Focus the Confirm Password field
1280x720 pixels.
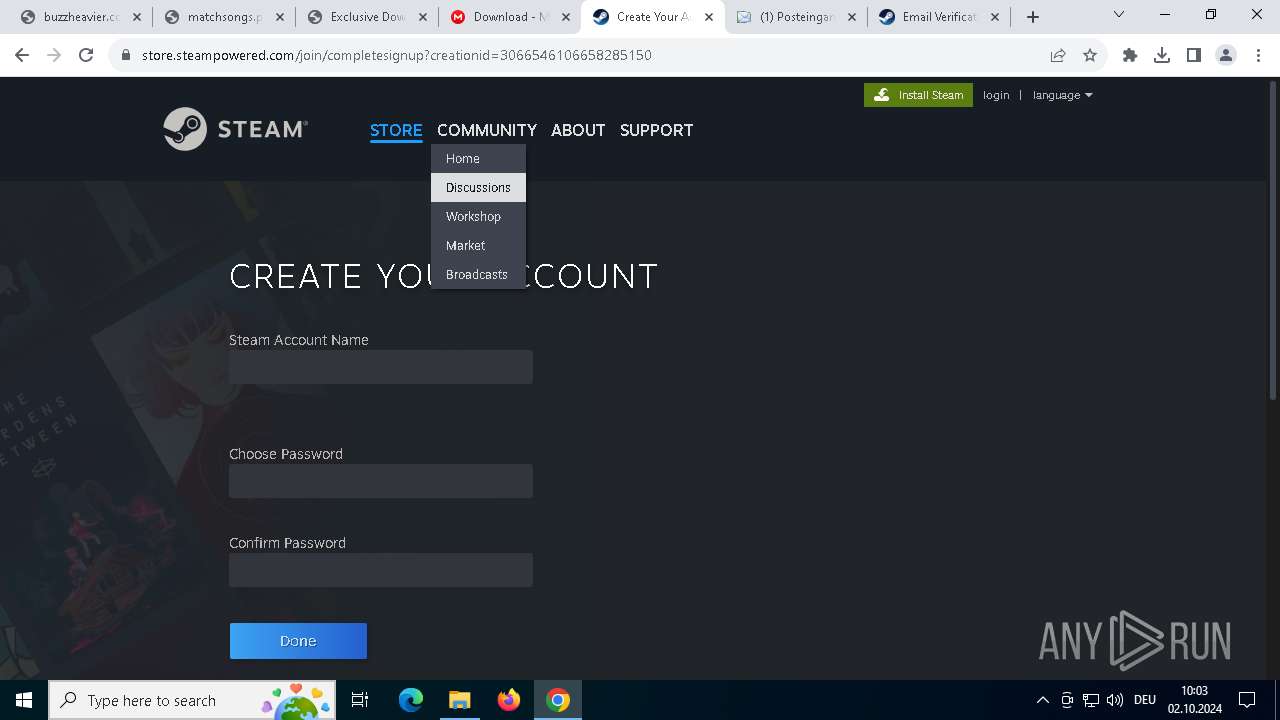[x=381, y=570]
